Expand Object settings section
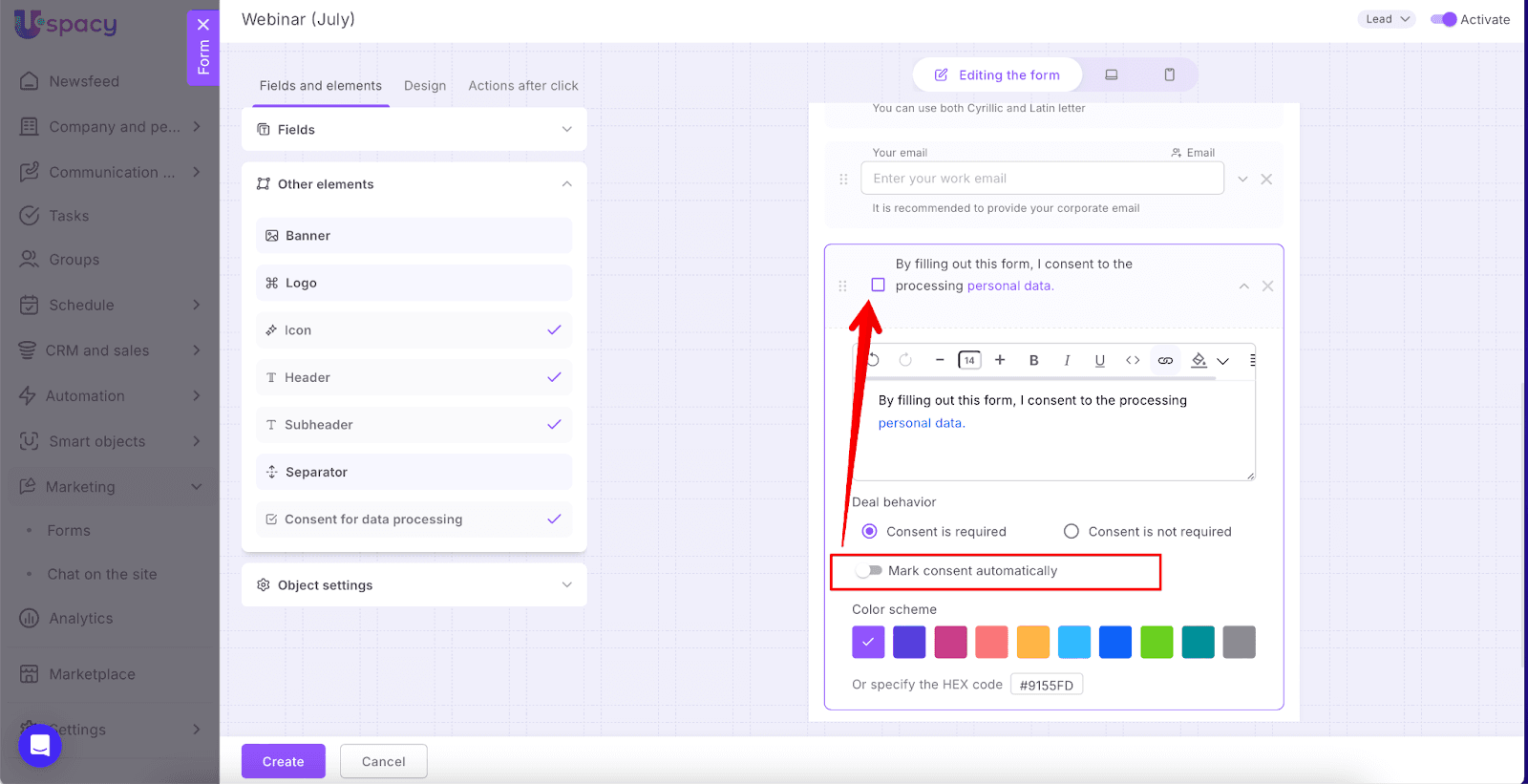 (x=414, y=584)
